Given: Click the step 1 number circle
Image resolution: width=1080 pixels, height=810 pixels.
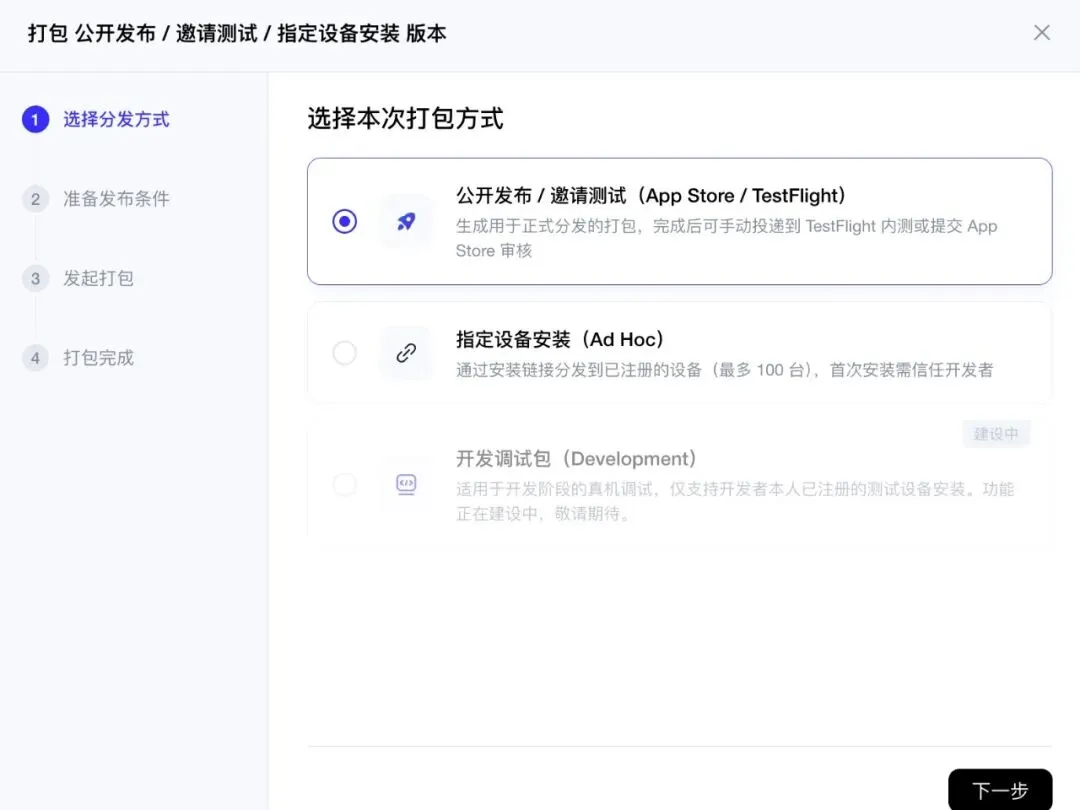Looking at the screenshot, I should tap(35, 119).
